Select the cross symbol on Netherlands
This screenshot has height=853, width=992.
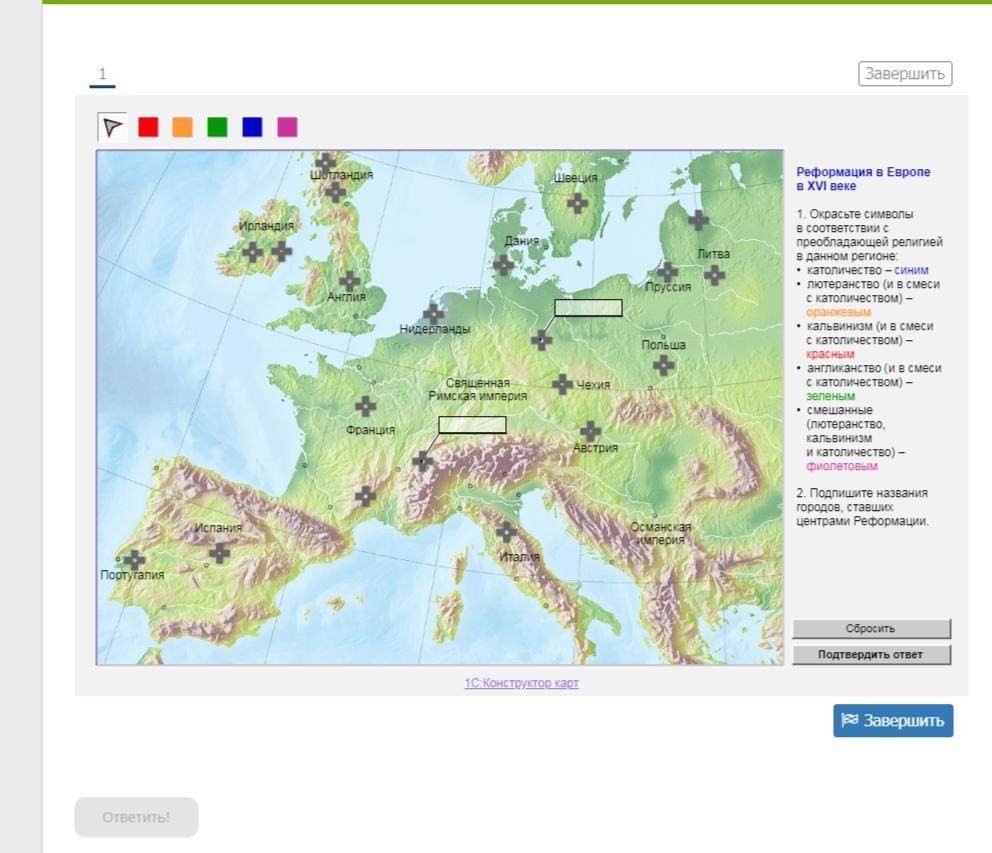(434, 314)
